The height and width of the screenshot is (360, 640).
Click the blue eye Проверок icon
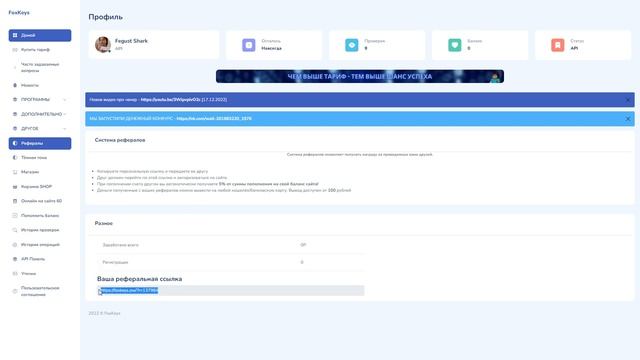pyautogui.click(x=351, y=45)
